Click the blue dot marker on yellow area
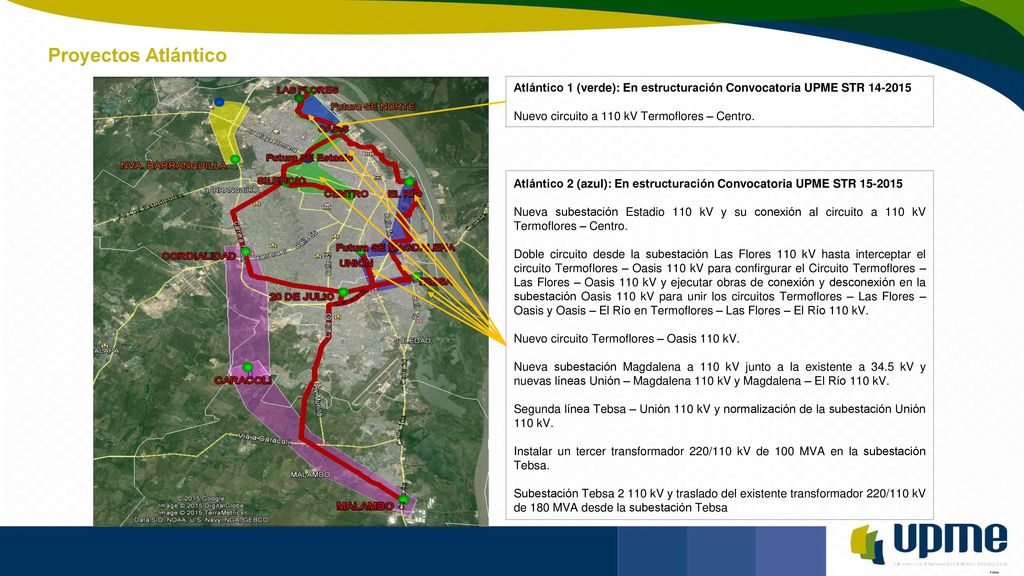Image resolution: width=1024 pixels, height=576 pixels. [x=219, y=103]
